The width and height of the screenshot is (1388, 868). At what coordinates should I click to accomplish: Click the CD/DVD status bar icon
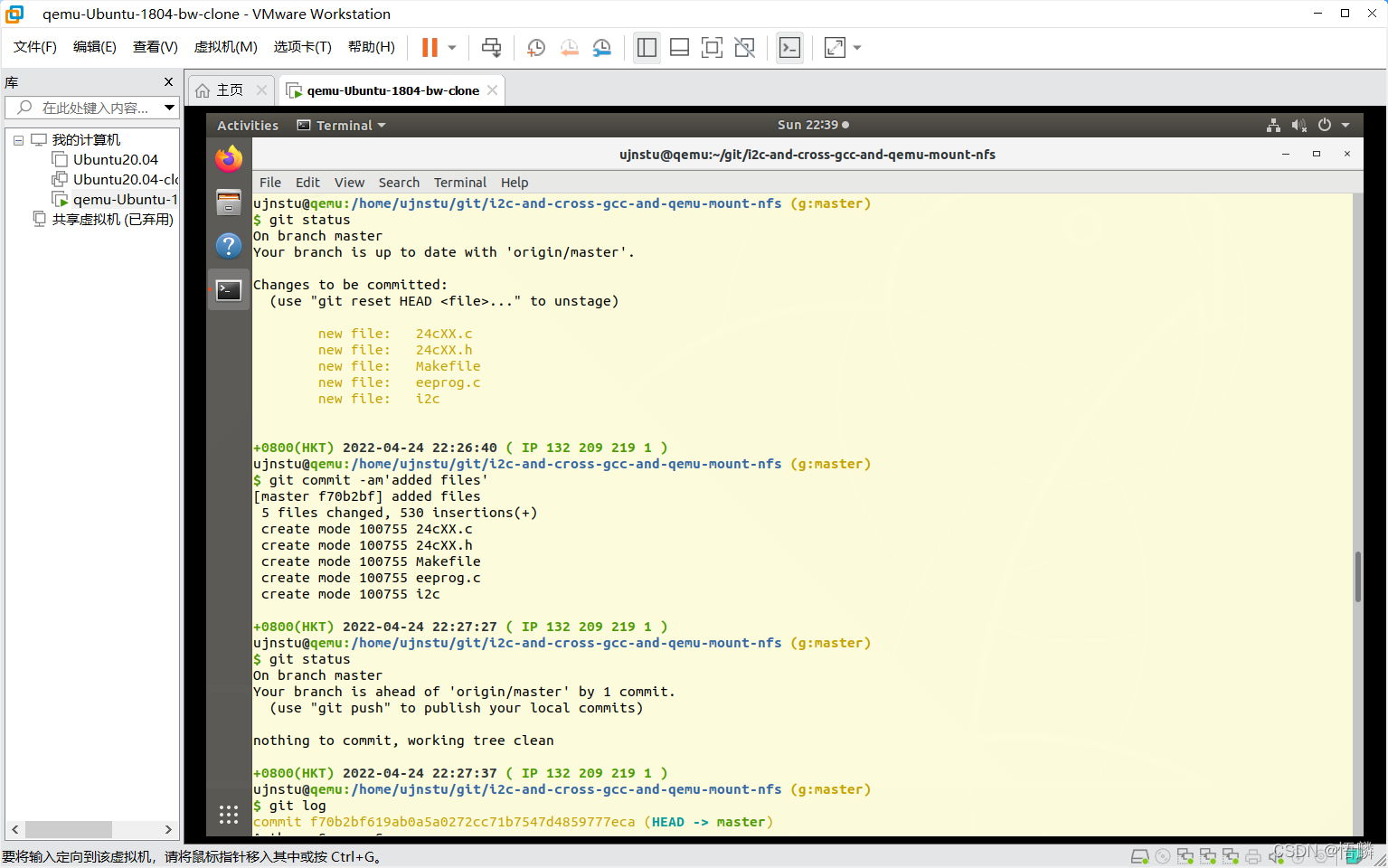(1163, 855)
